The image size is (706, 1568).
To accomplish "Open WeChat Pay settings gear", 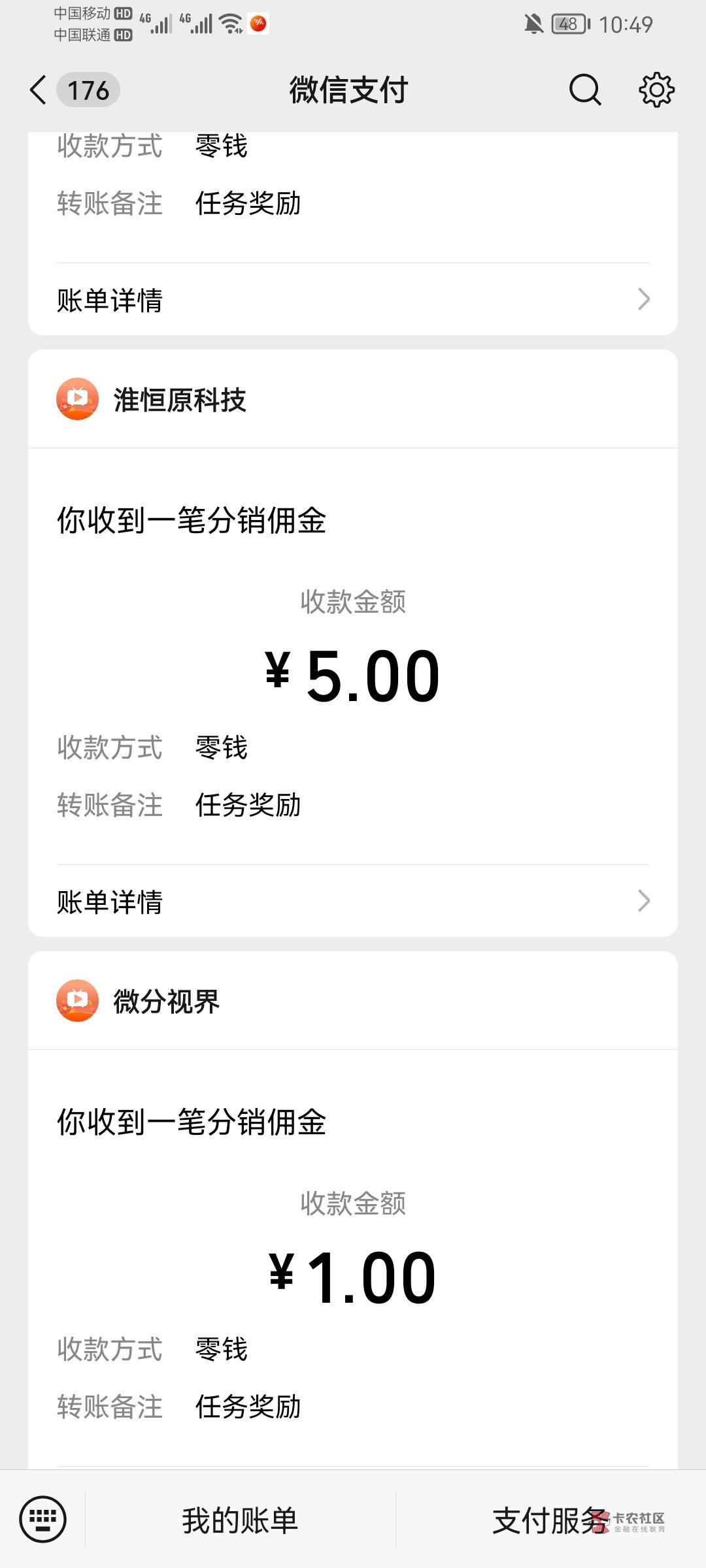I will [x=656, y=90].
